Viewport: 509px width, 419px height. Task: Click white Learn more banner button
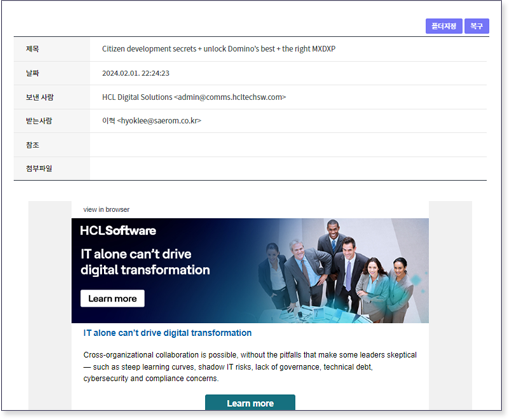coord(112,298)
